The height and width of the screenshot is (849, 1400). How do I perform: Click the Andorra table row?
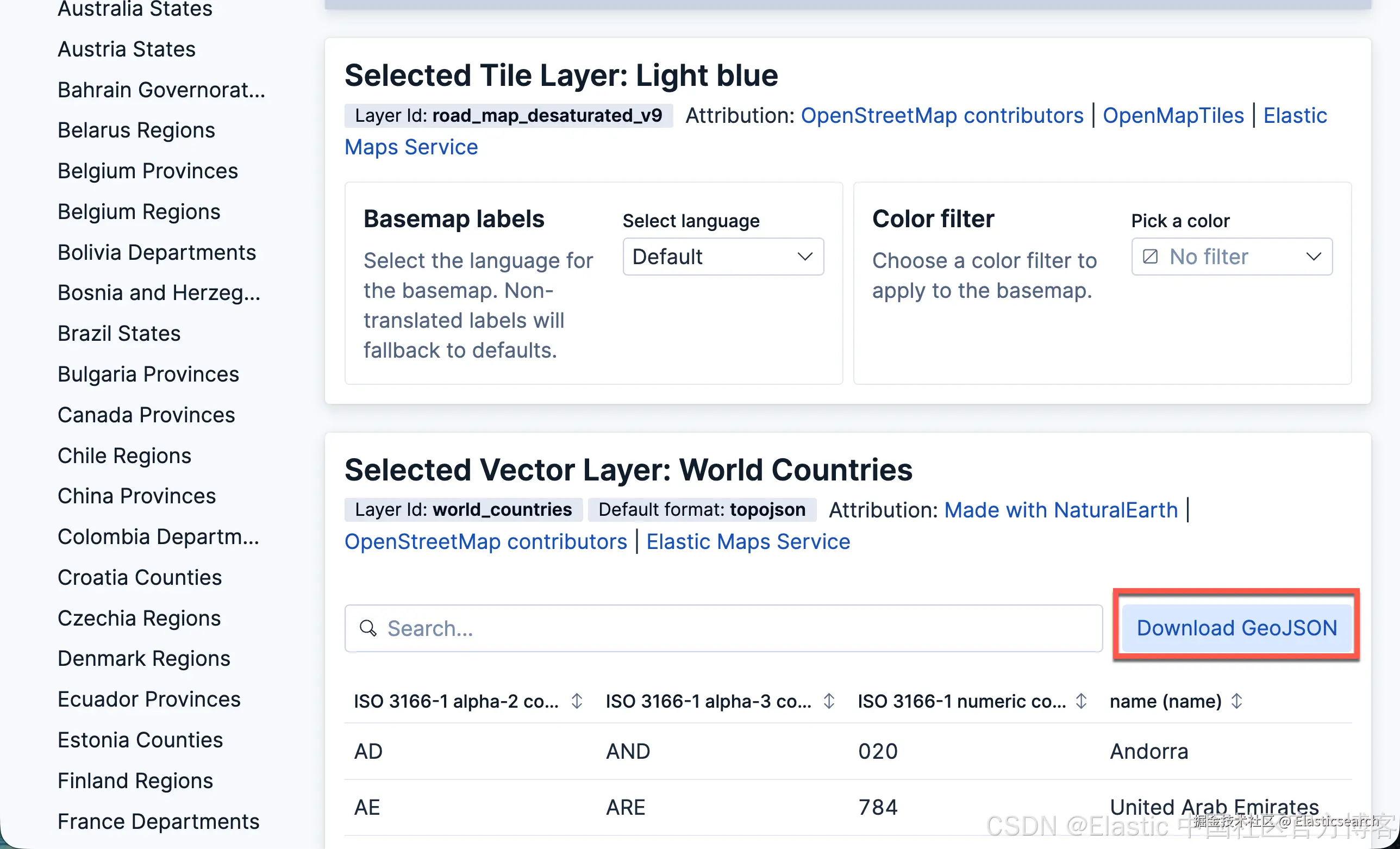click(847, 751)
